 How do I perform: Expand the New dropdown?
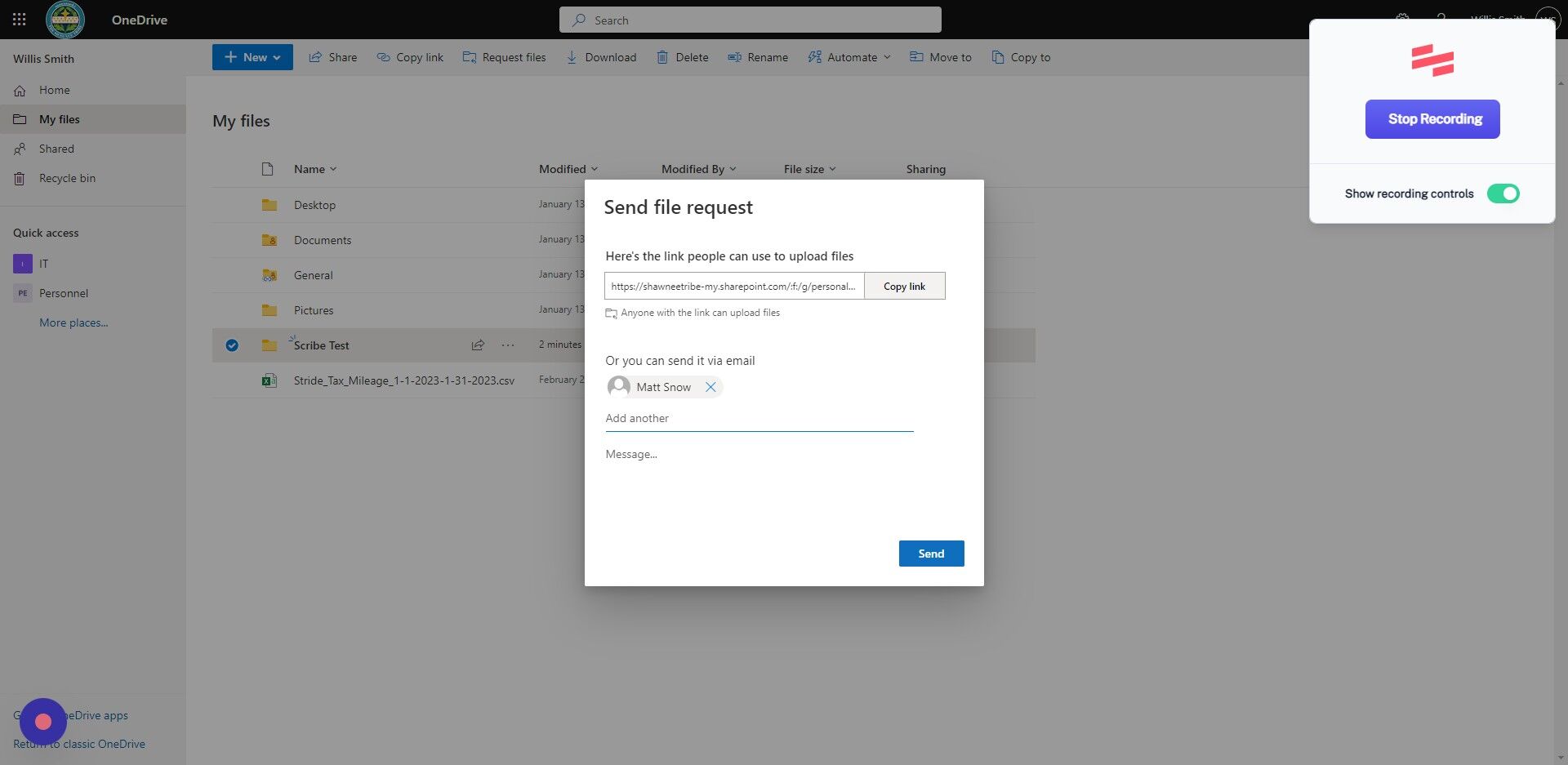[278, 57]
